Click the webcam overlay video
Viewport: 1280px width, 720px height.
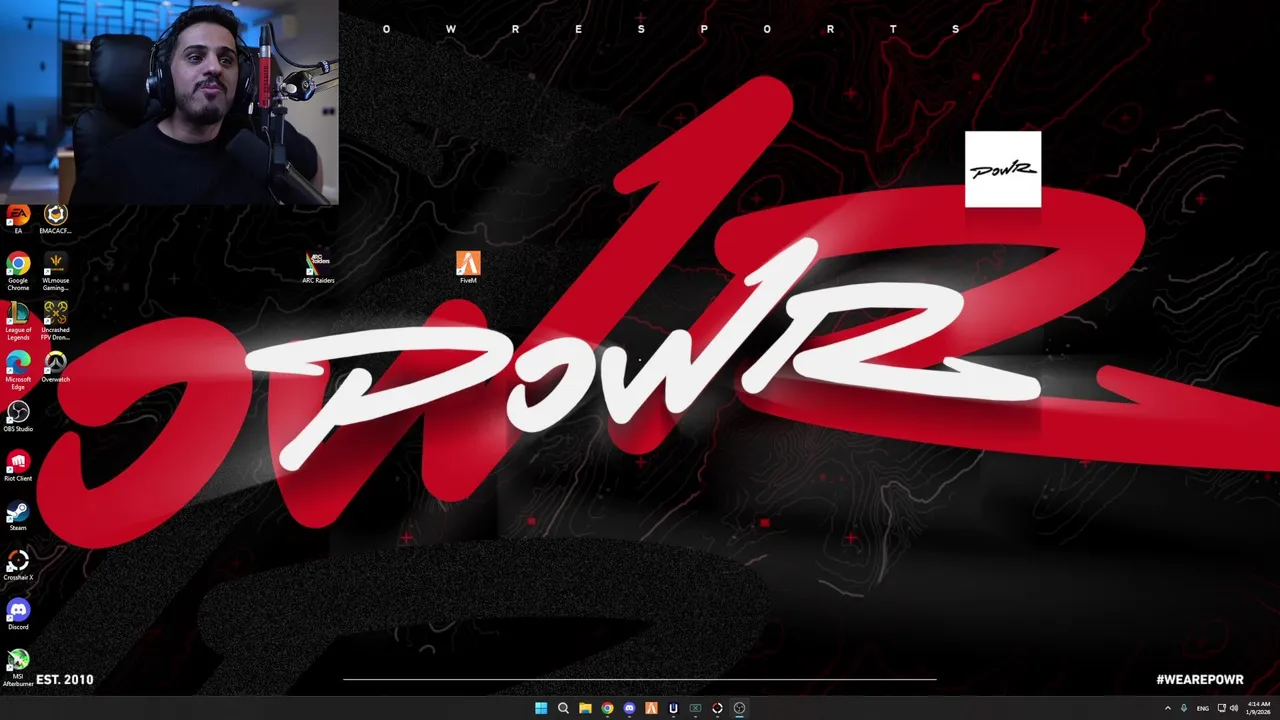[x=169, y=102]
